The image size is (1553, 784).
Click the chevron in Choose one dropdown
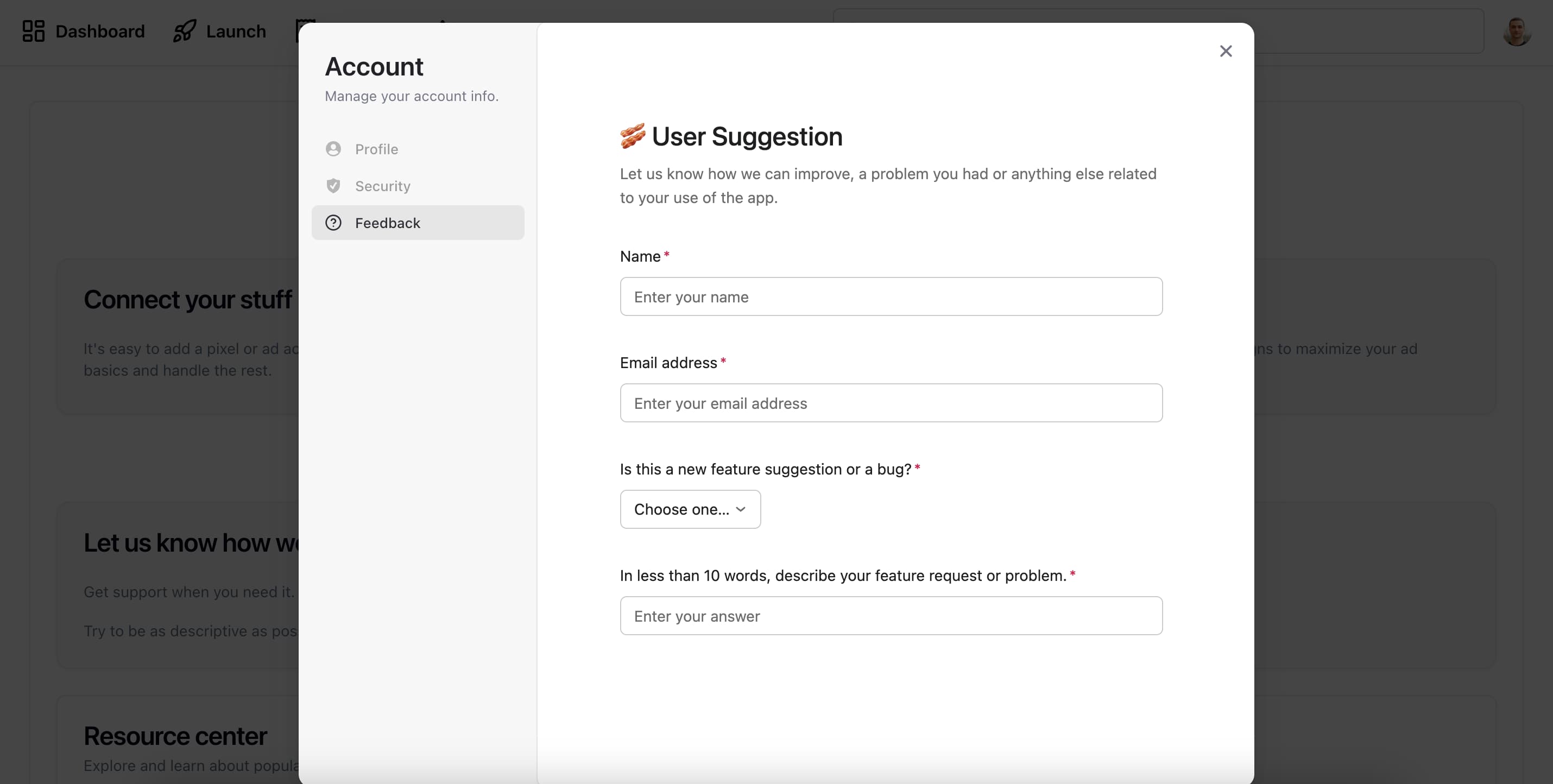(x=741, y=509)
